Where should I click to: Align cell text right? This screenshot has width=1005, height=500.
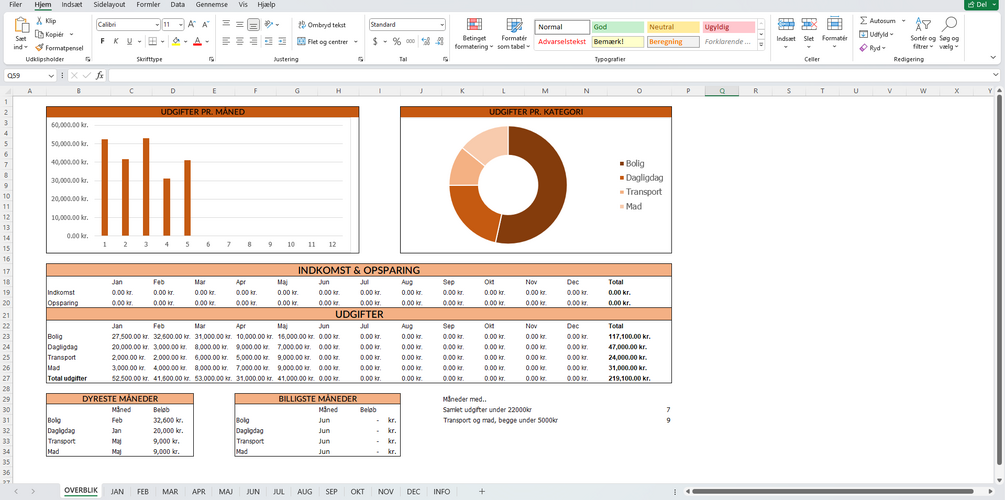253,41
